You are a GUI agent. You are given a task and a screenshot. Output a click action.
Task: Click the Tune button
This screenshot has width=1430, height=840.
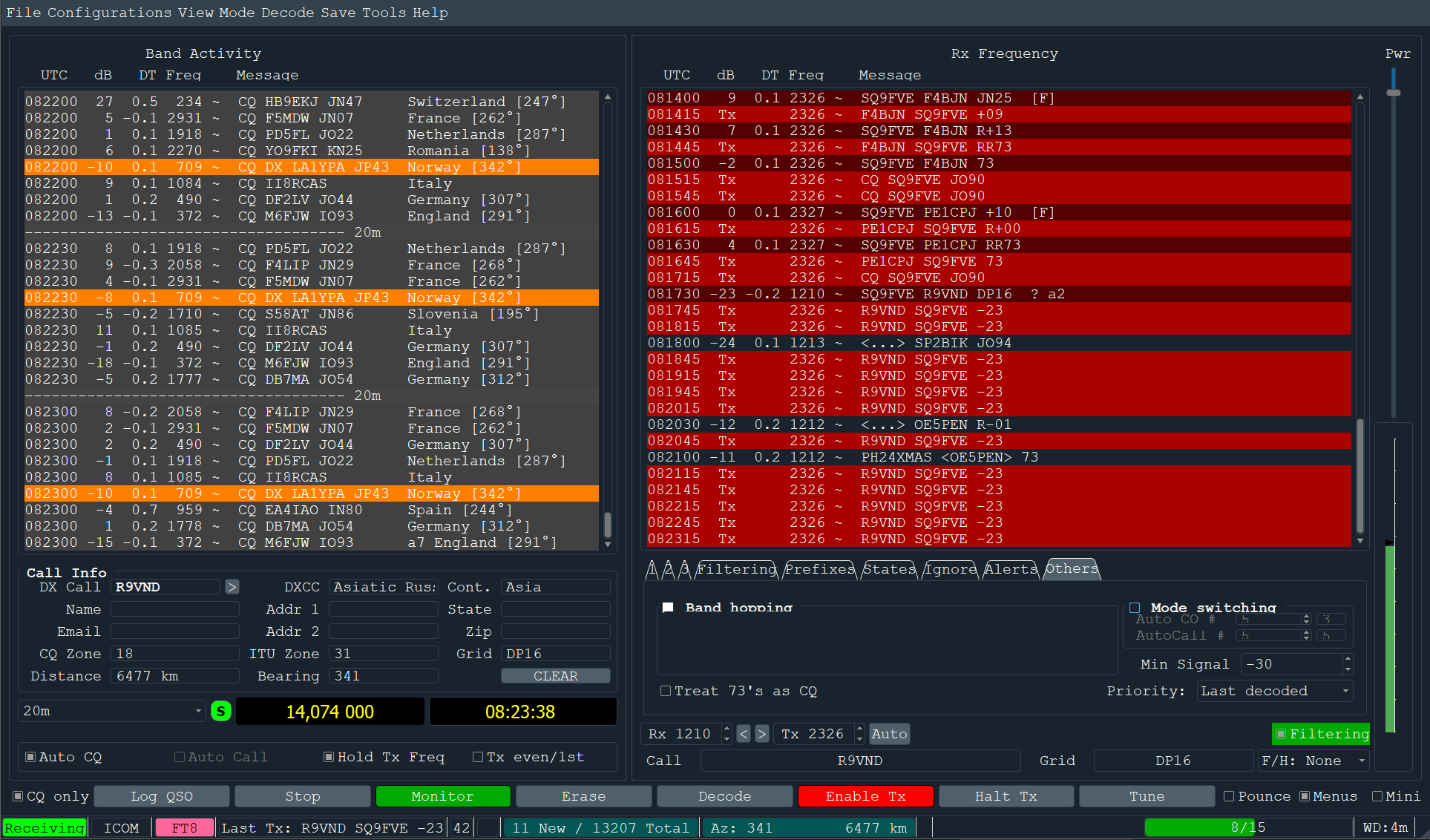click(x=1147, y=796)
